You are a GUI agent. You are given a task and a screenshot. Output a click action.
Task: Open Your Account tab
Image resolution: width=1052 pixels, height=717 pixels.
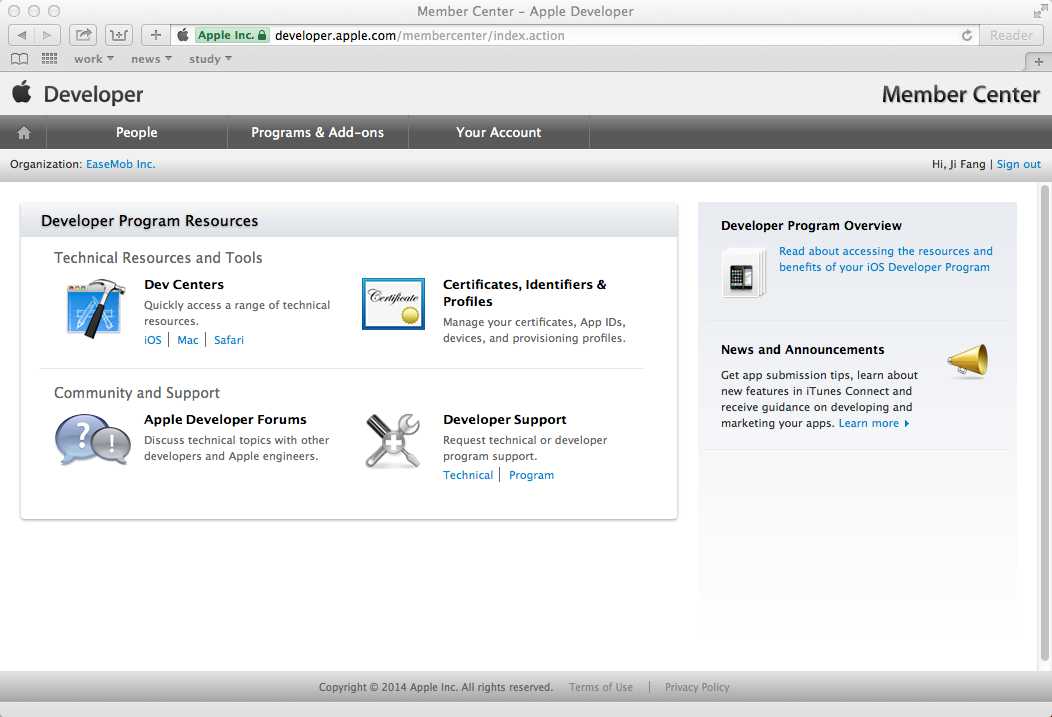498,132
